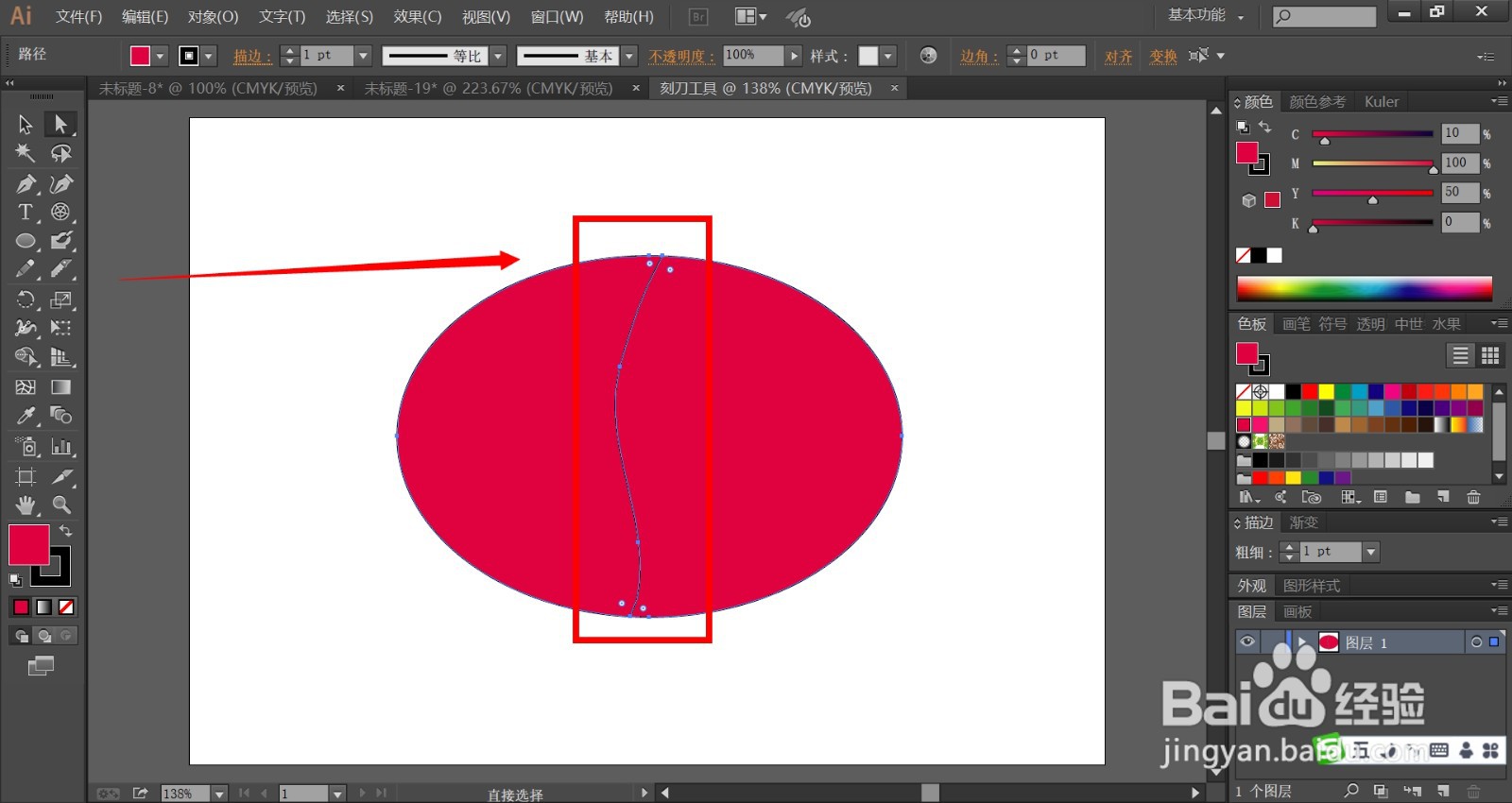
Task: Select the Hand tool
Action: pos(26,504)
